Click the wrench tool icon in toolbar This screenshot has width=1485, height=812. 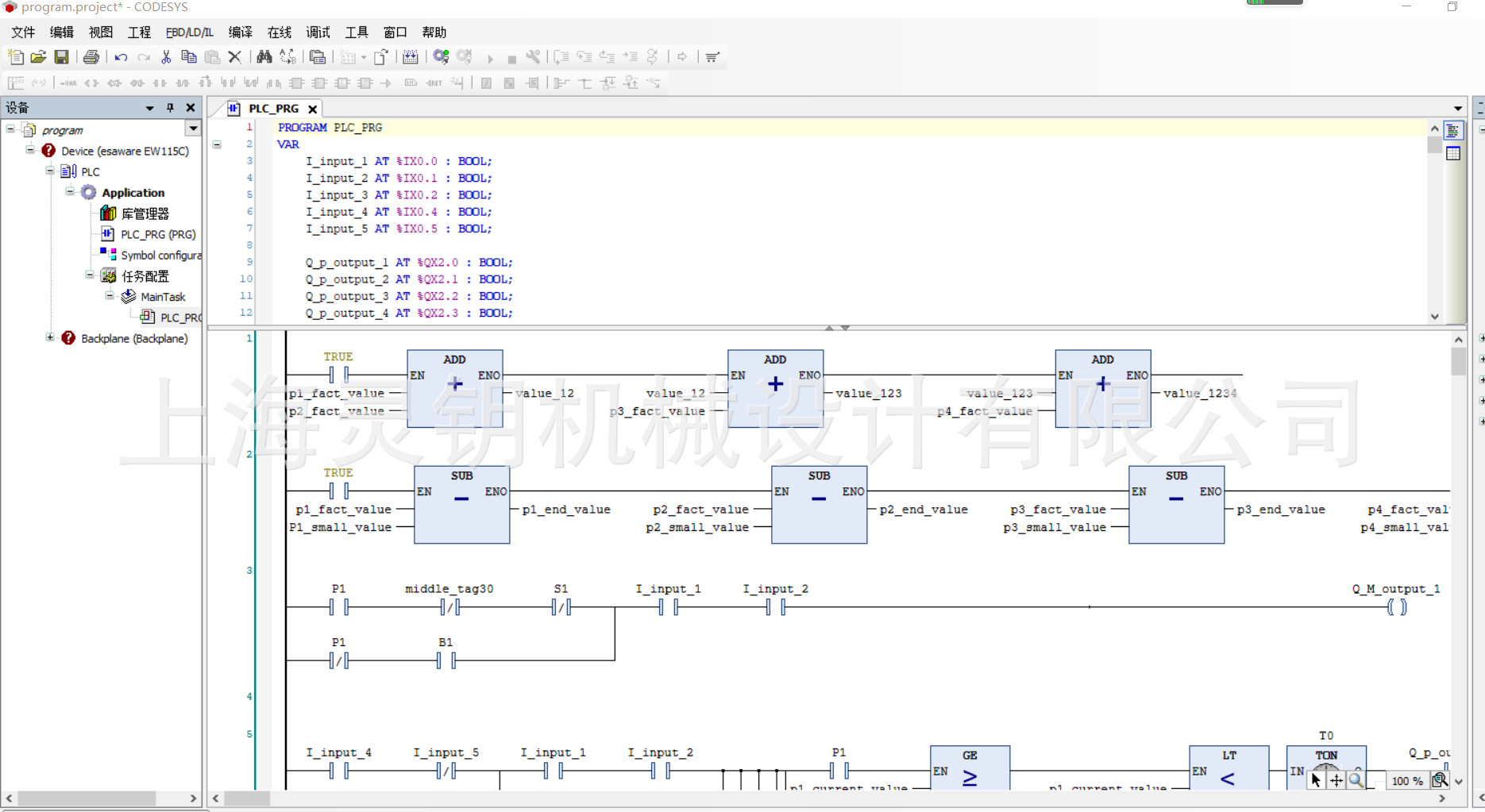tap(533, 57)
